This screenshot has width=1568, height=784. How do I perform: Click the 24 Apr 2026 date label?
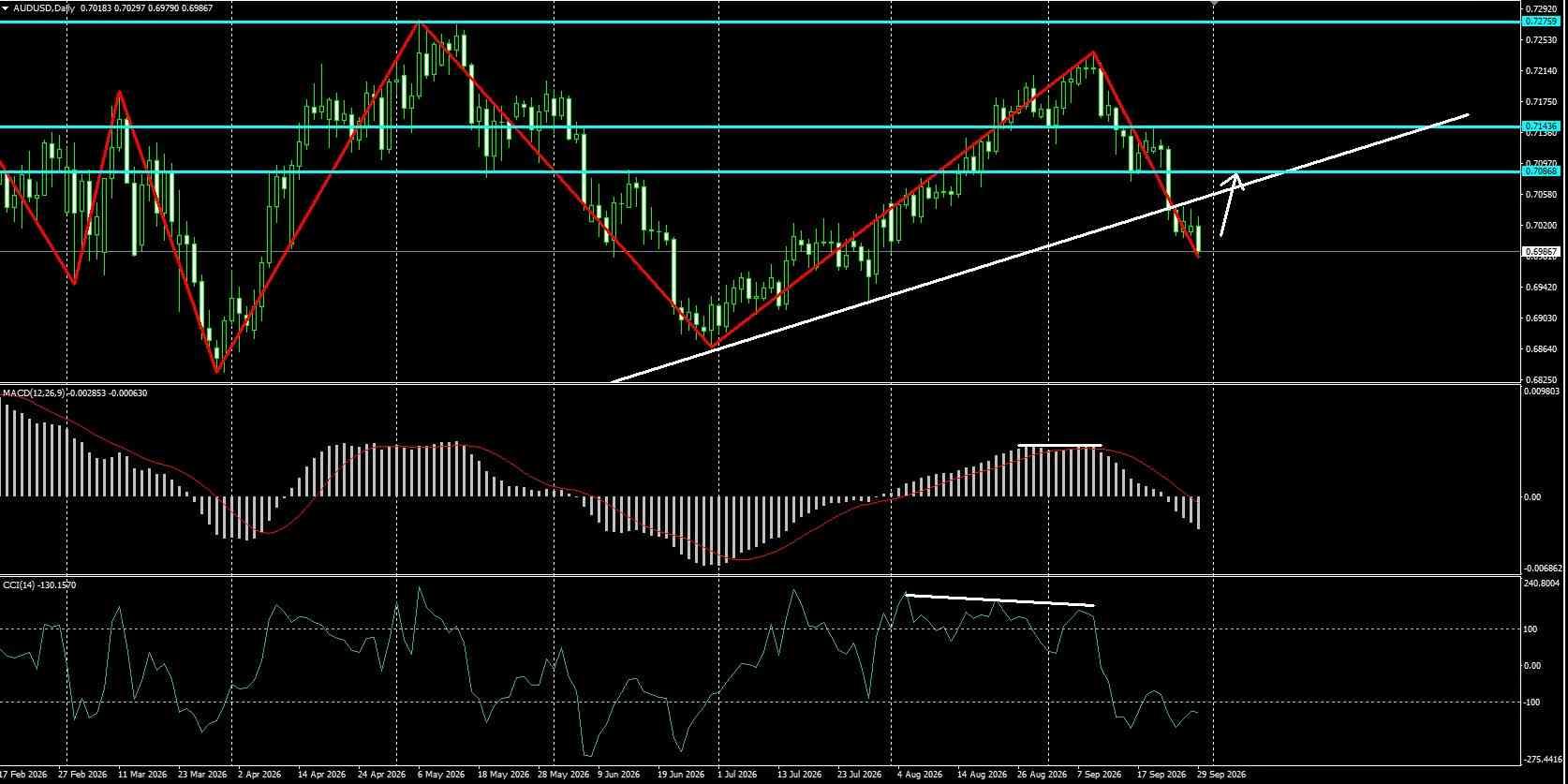click(382, 775)
